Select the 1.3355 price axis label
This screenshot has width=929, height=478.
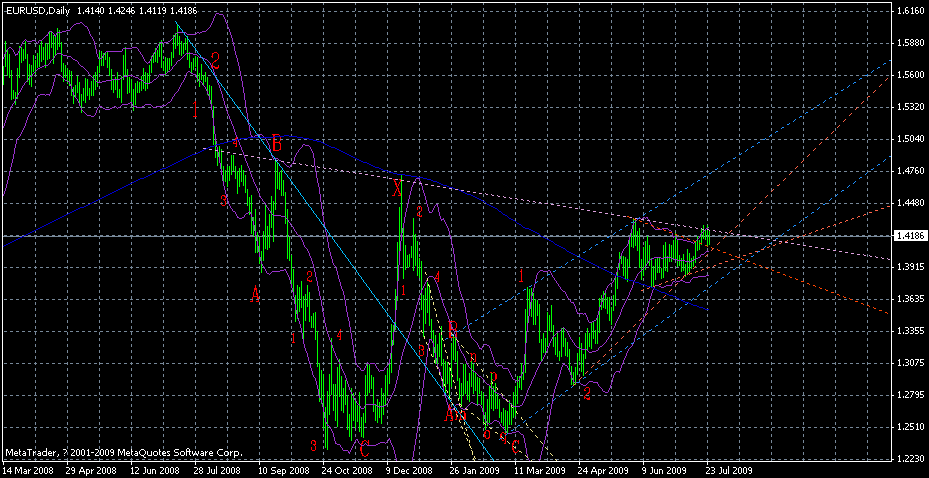(911, 331)
